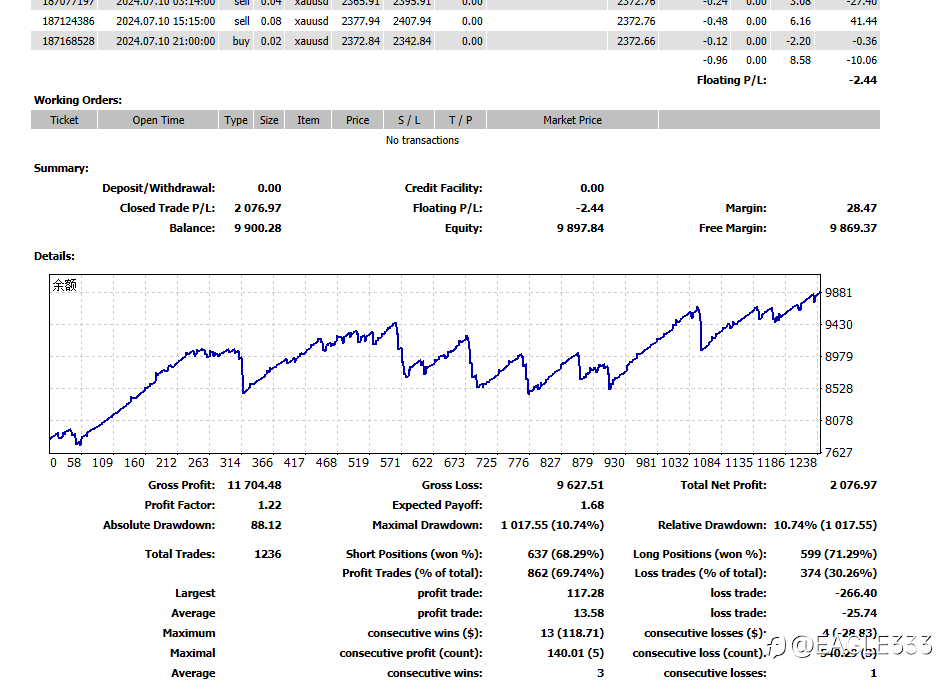Viewport: 943px width, 685px height.
Task: Click the Floating P/L total -2.44 above Working Orders
Action: 863,80
